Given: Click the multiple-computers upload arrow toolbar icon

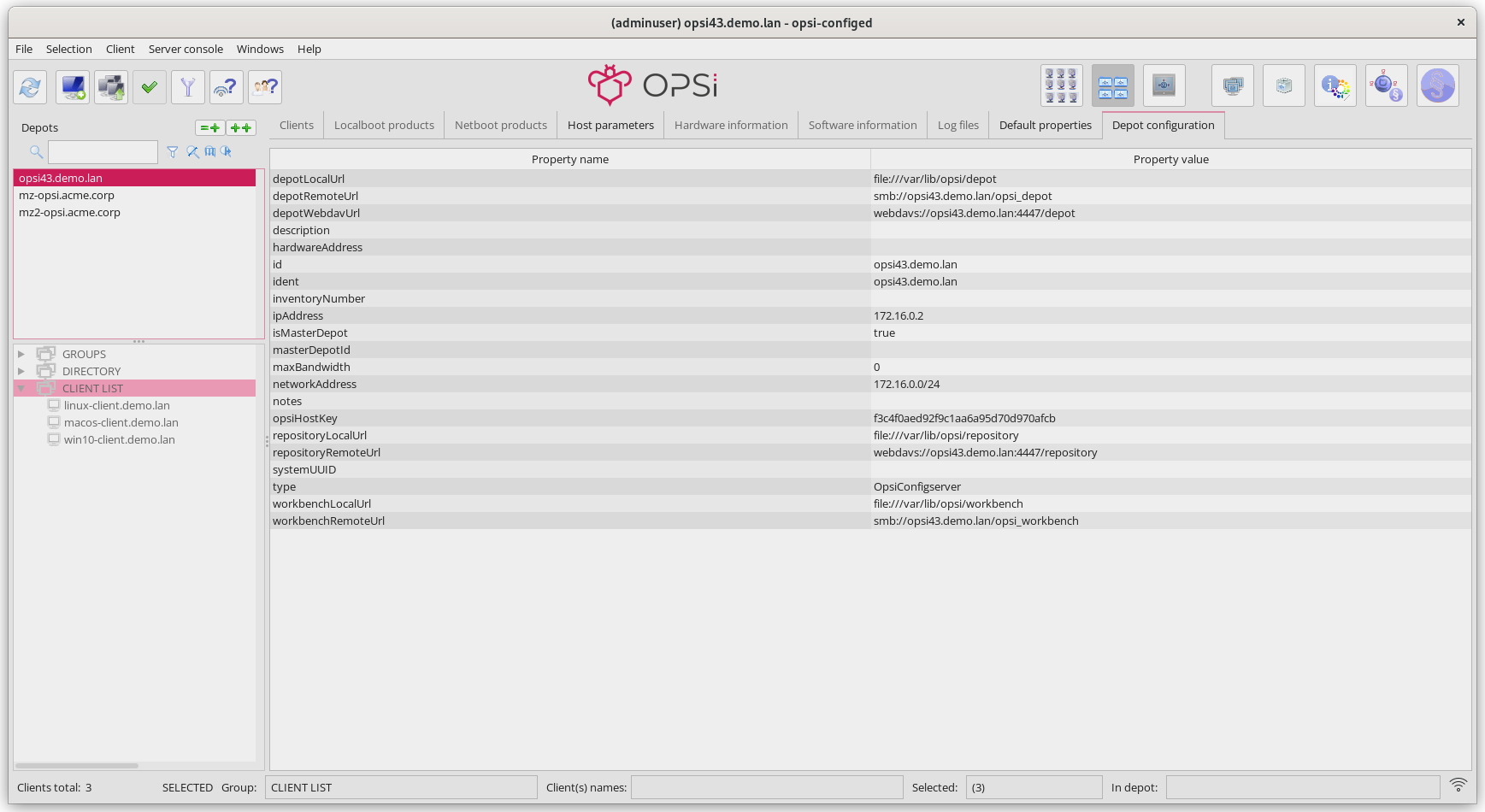Looking at the screenshot, I should coord(111,87).
